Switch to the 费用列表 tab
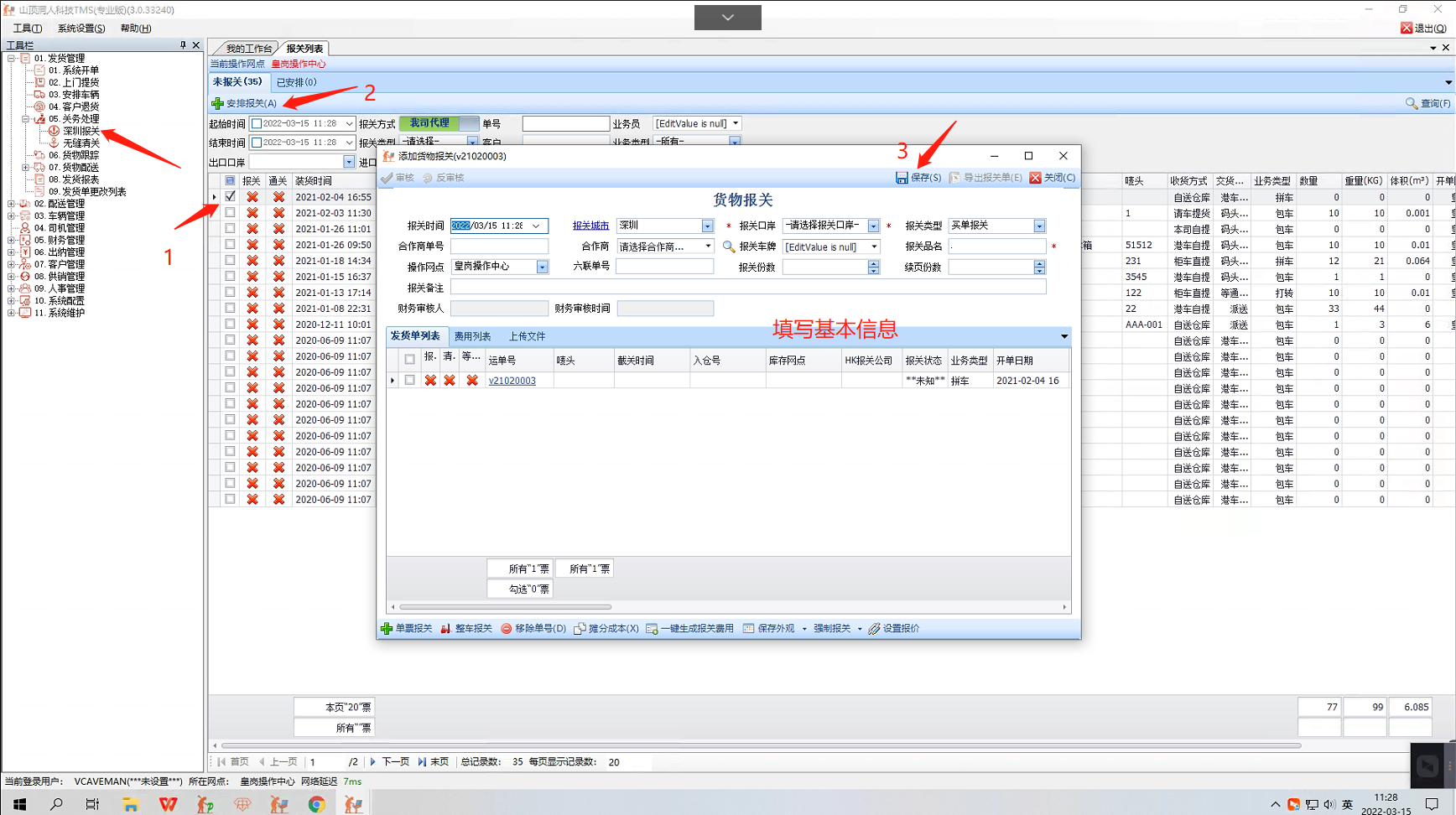The image size is (1456, 815). point(472,336)
